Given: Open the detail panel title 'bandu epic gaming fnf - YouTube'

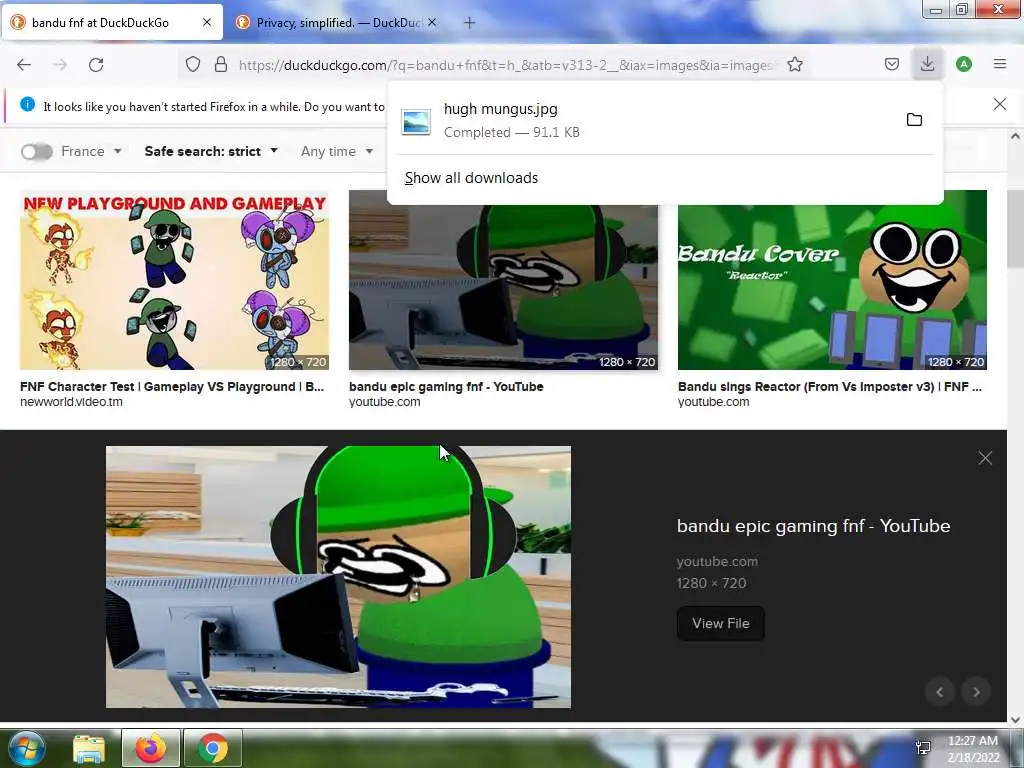Looking at the screenshot, I should point(813,526).
